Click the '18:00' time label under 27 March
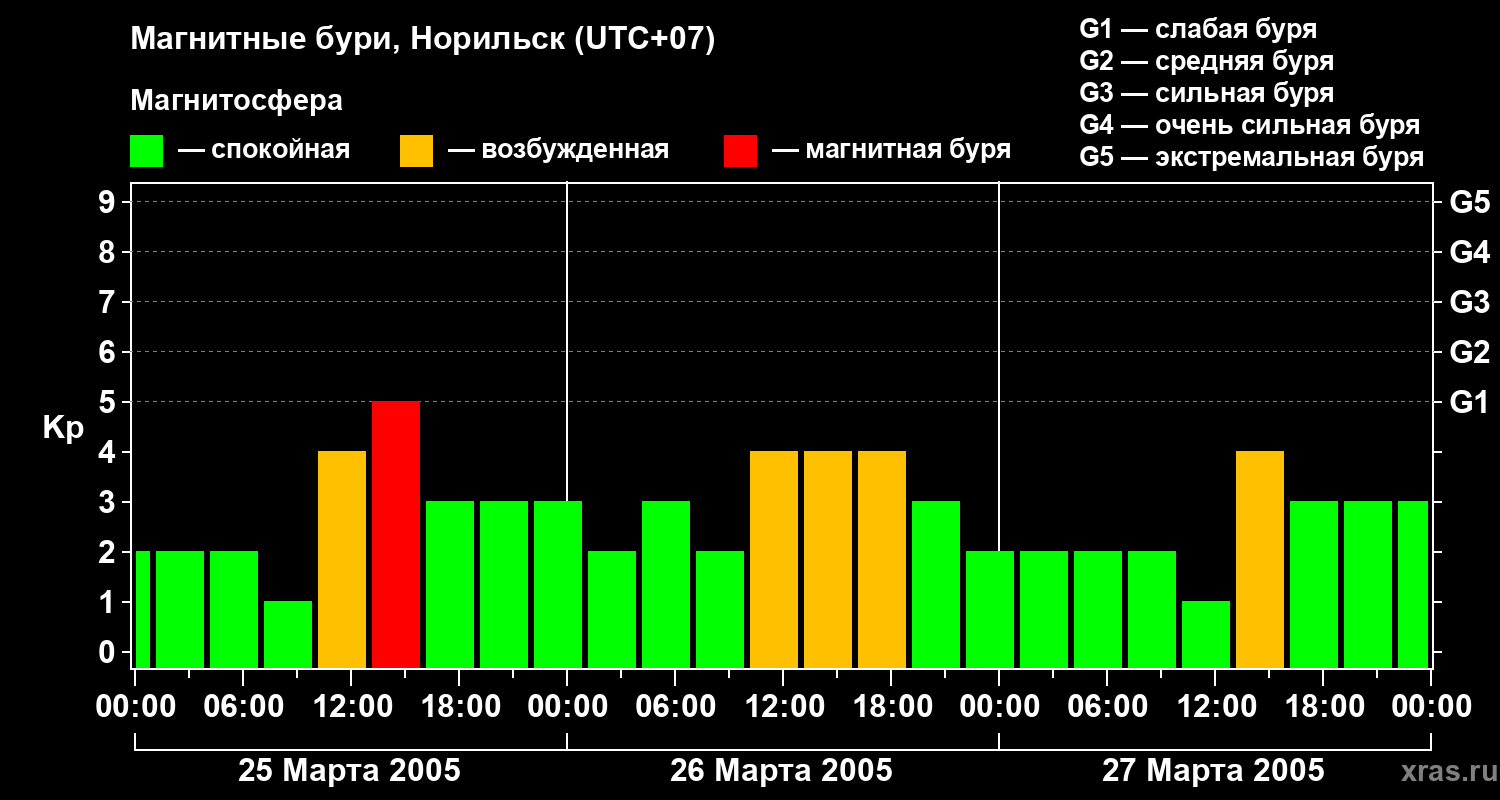 click(1323, 707)
